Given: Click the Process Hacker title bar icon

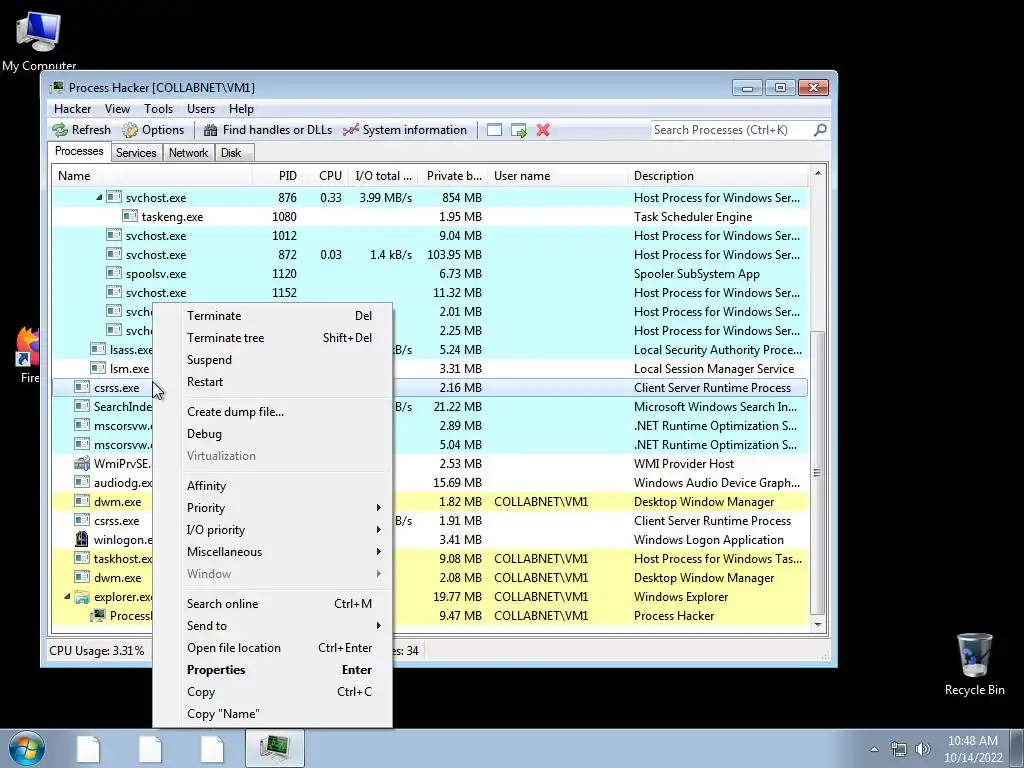Looking at the screenshot, I should (57, 87).
